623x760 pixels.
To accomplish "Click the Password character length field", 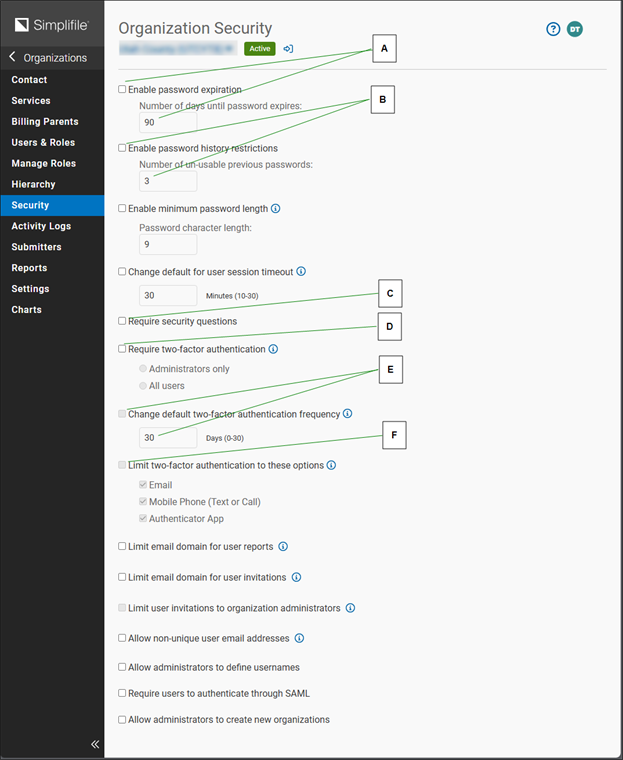I will (x=168, y=244).
